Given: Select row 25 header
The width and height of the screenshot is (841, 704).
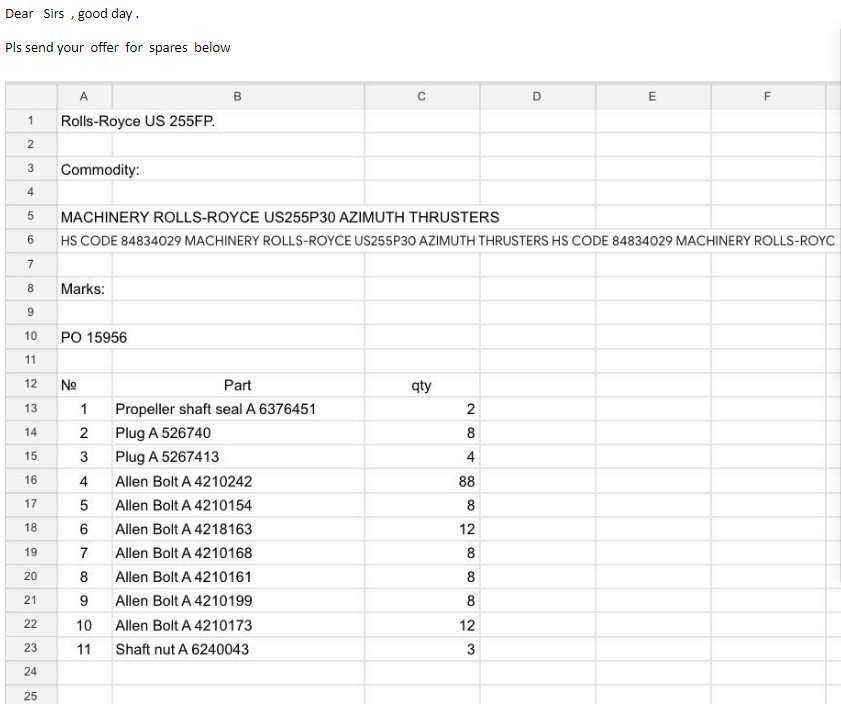Looking at the screenshot, I should (30, 696).
